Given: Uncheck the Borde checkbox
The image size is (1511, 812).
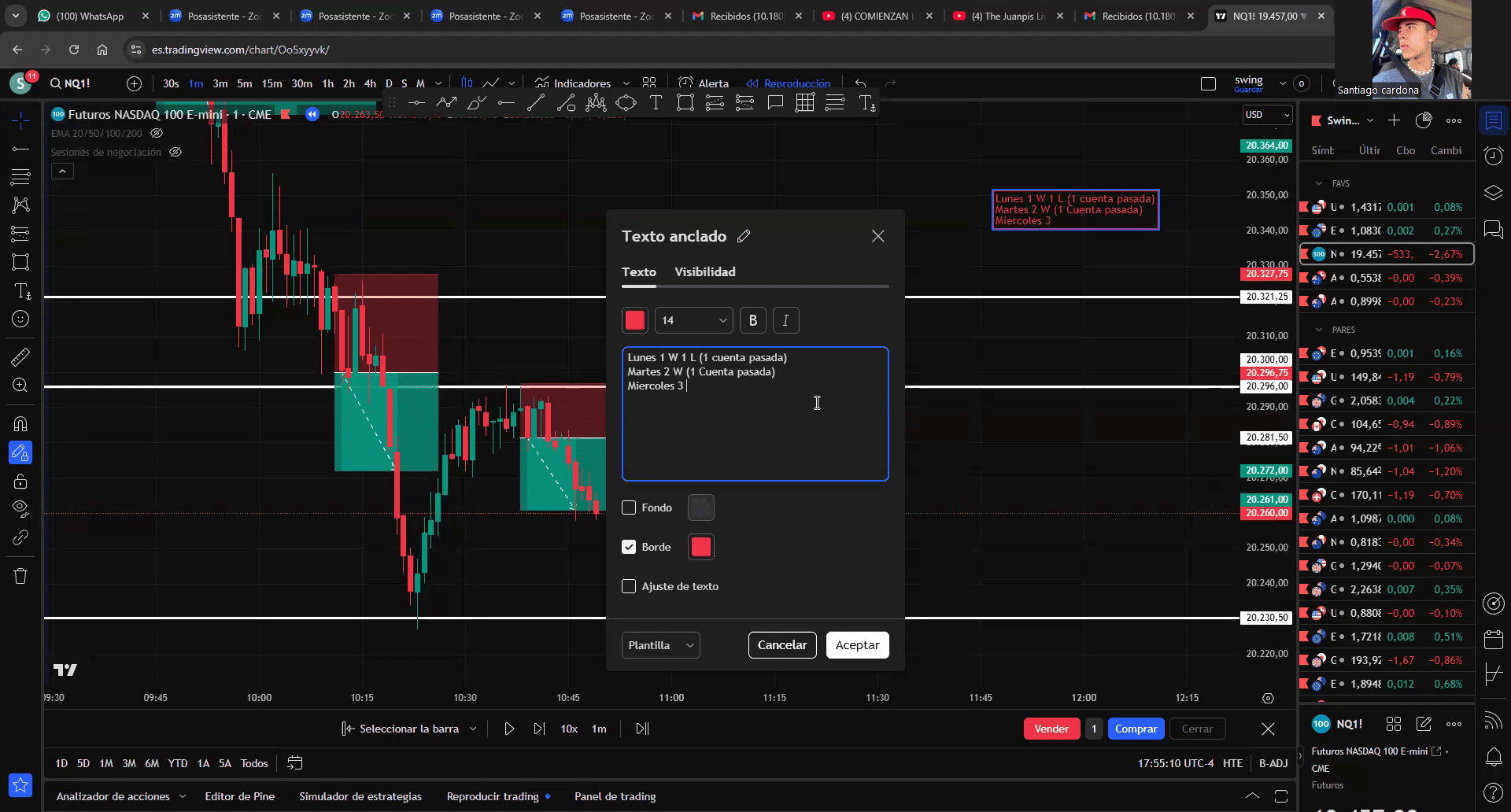Looking at the screenshot, I should pyautogui.click(x=629, y=547).
